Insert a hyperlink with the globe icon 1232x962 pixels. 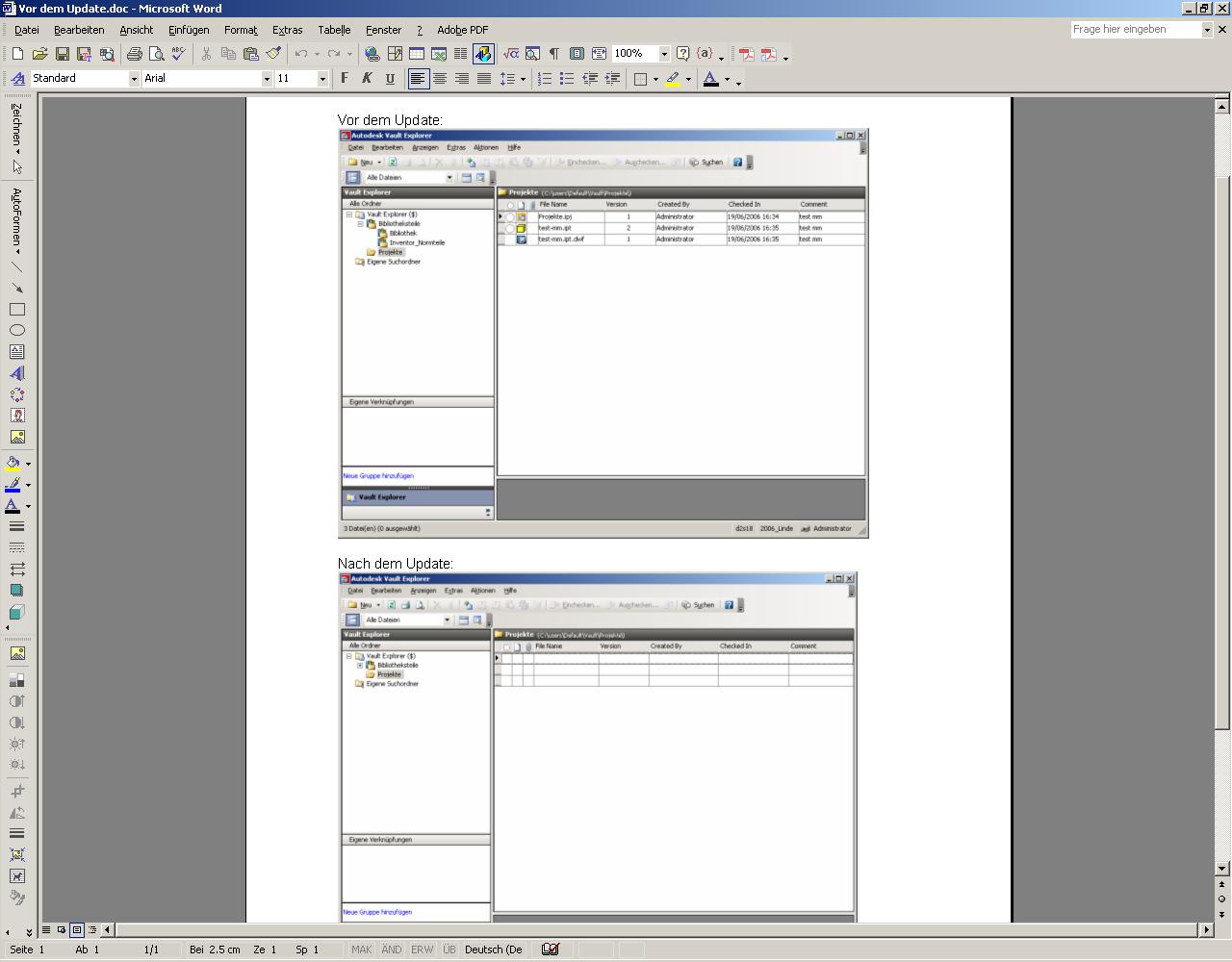372,54
